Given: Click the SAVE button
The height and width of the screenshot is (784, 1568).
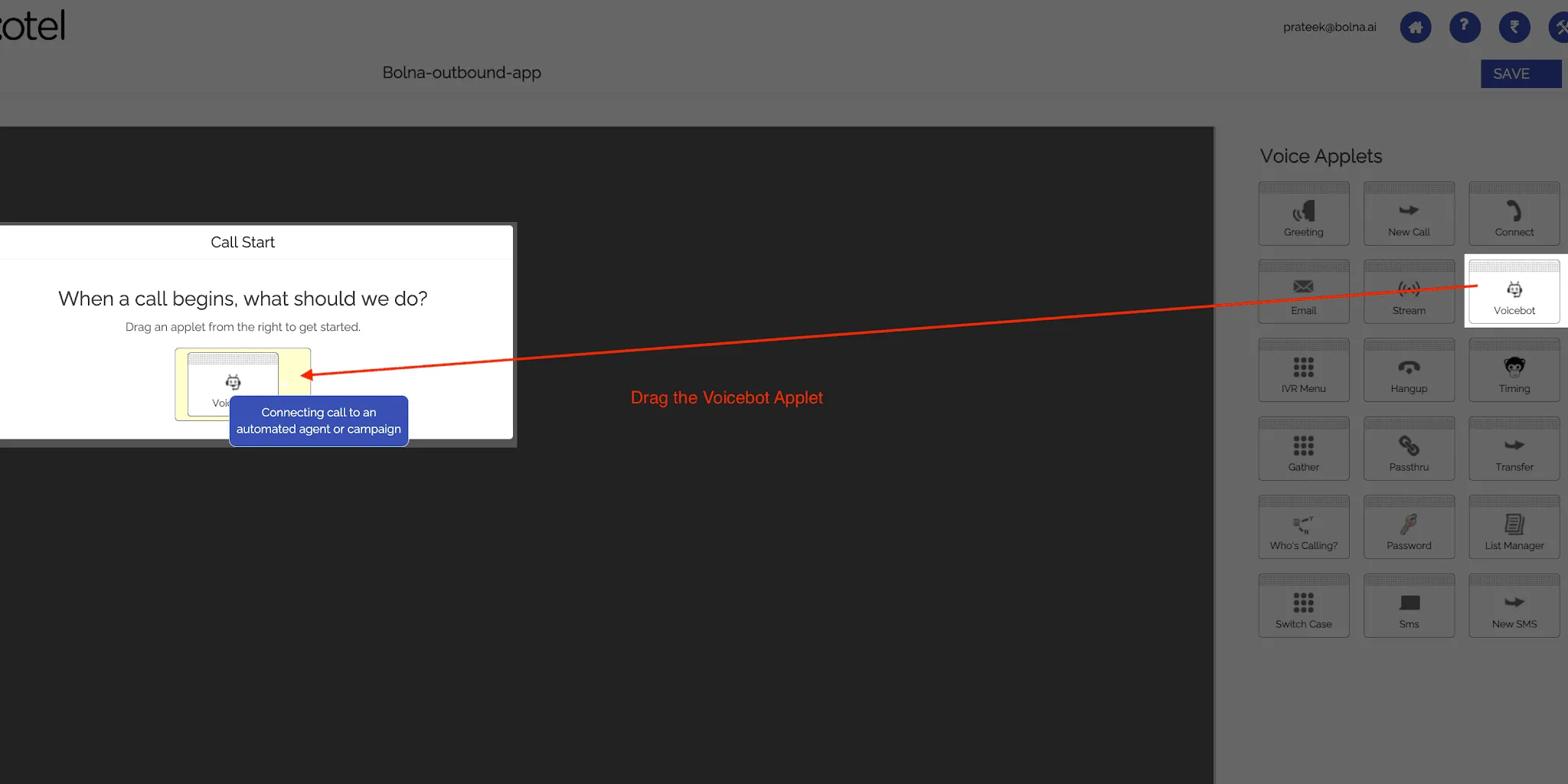Looking at the screenshot, I should [1521, 73].
